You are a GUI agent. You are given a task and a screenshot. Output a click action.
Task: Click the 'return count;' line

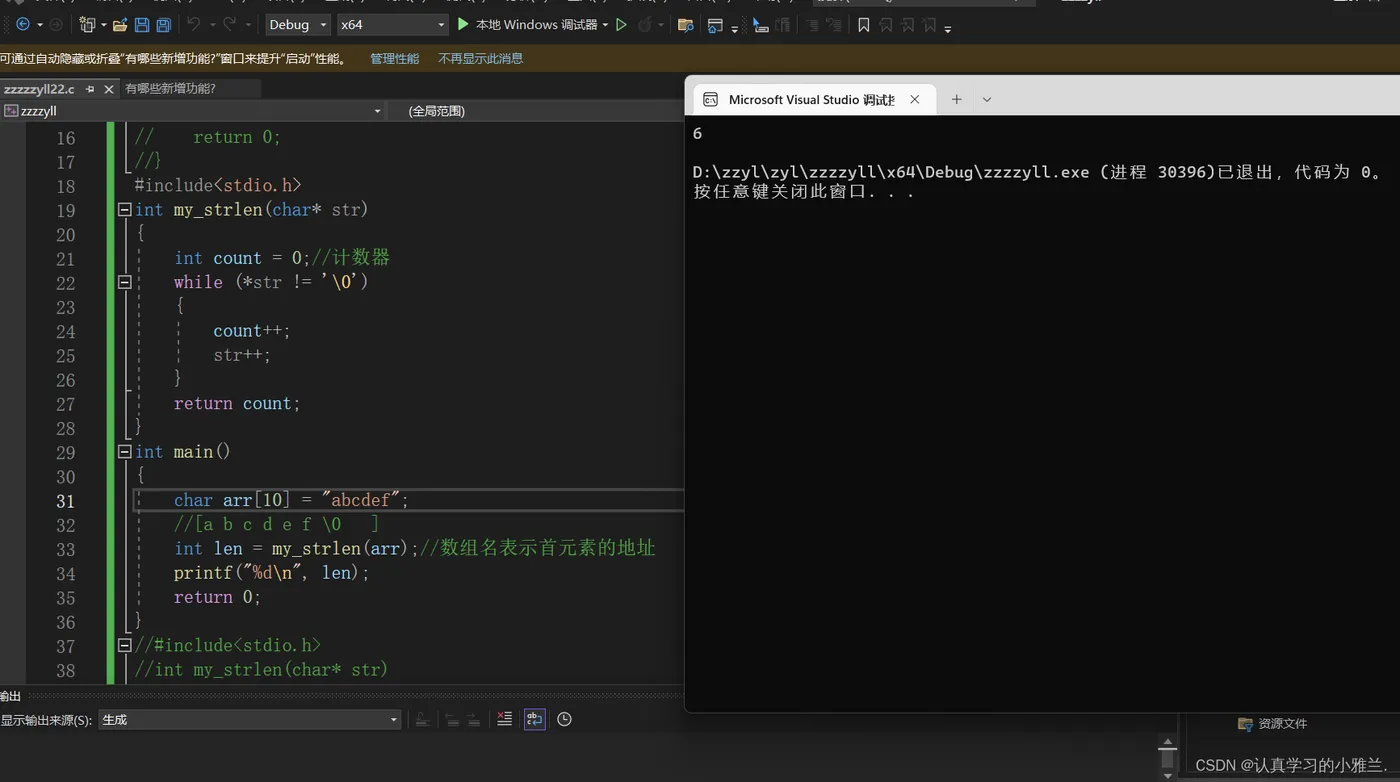[x=237, y=403]
